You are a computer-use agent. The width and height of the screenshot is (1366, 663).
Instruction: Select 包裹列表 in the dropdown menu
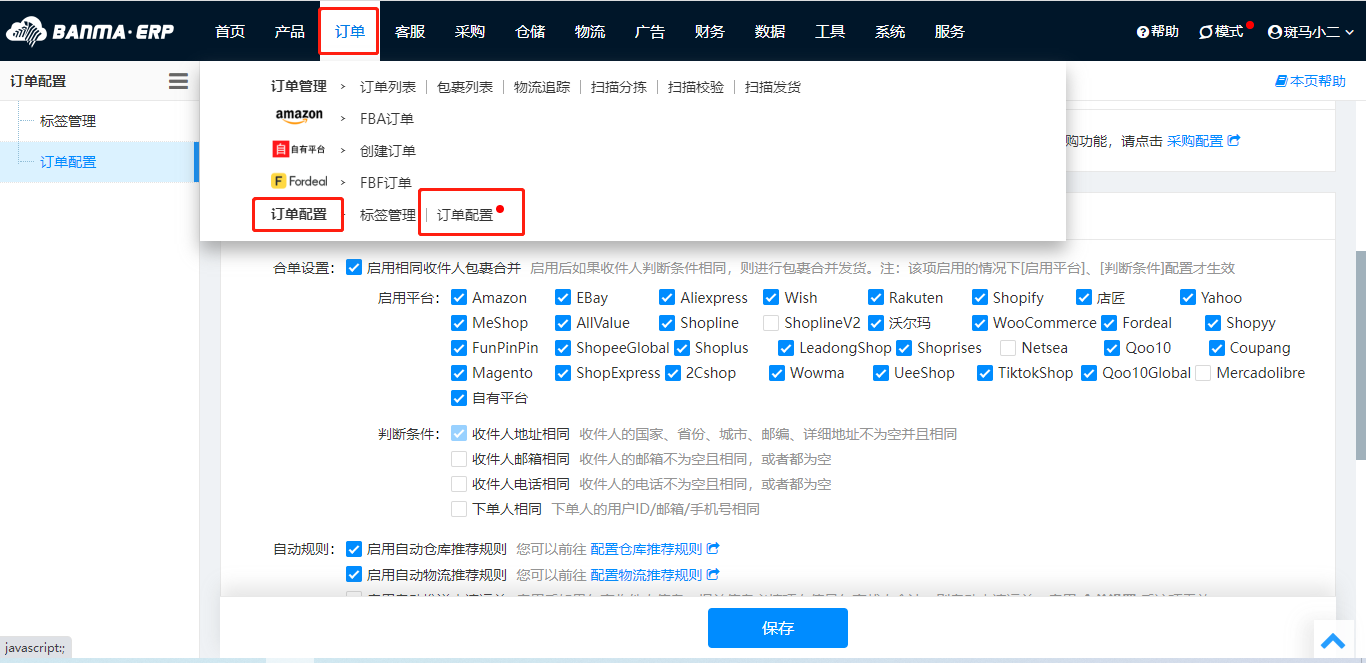(x=465, y=87)
